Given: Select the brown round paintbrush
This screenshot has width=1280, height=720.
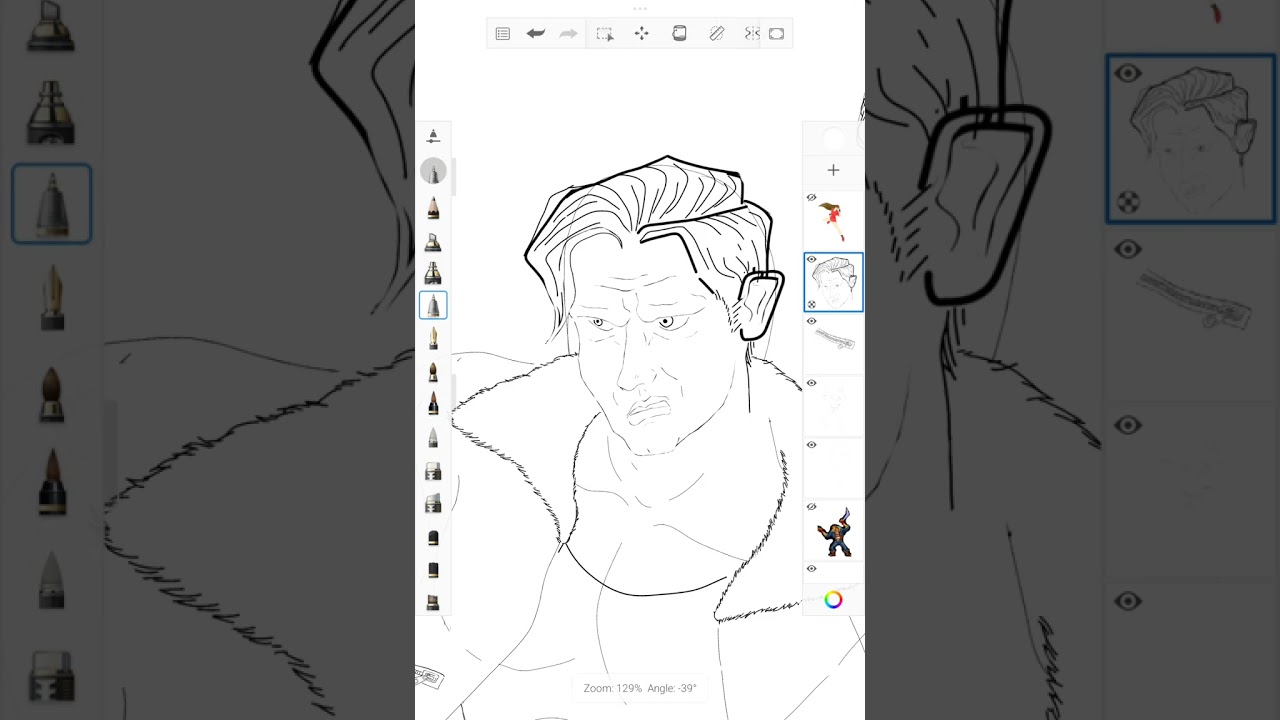Looking at the screenshot, I should [433, 371].
